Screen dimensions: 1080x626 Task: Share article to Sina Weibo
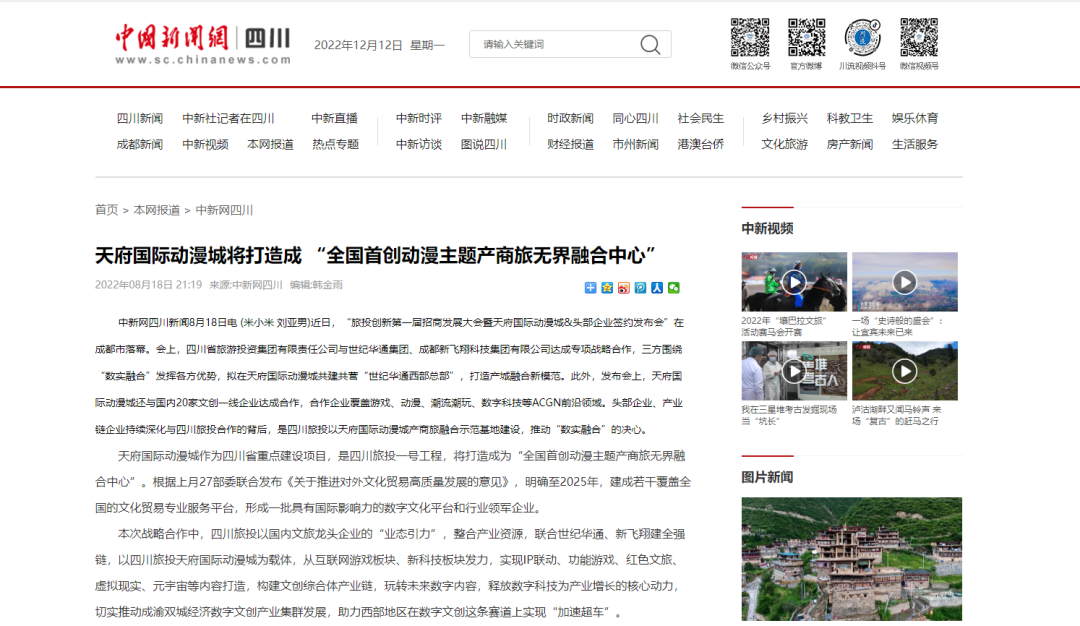tap(624, 289)
